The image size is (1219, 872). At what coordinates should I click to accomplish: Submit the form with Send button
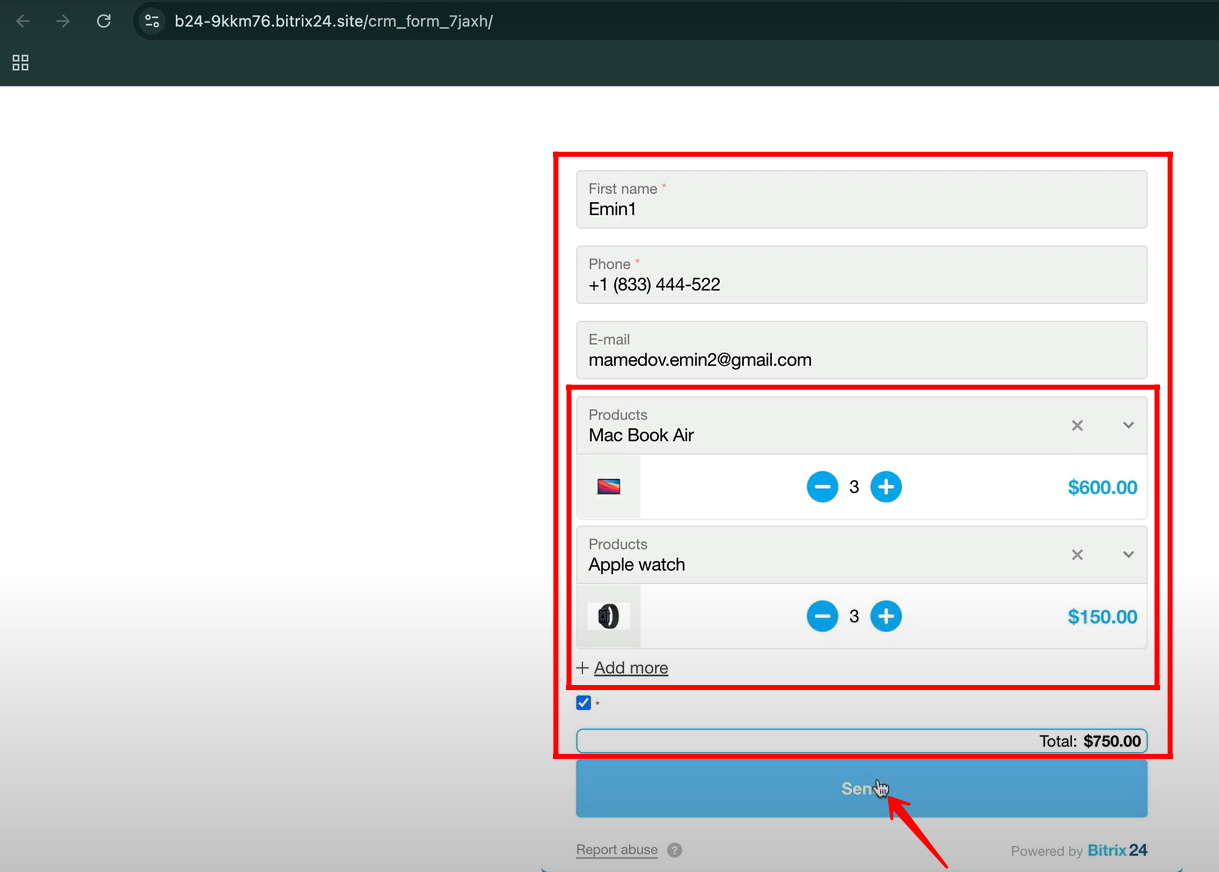tap(861, 789)
